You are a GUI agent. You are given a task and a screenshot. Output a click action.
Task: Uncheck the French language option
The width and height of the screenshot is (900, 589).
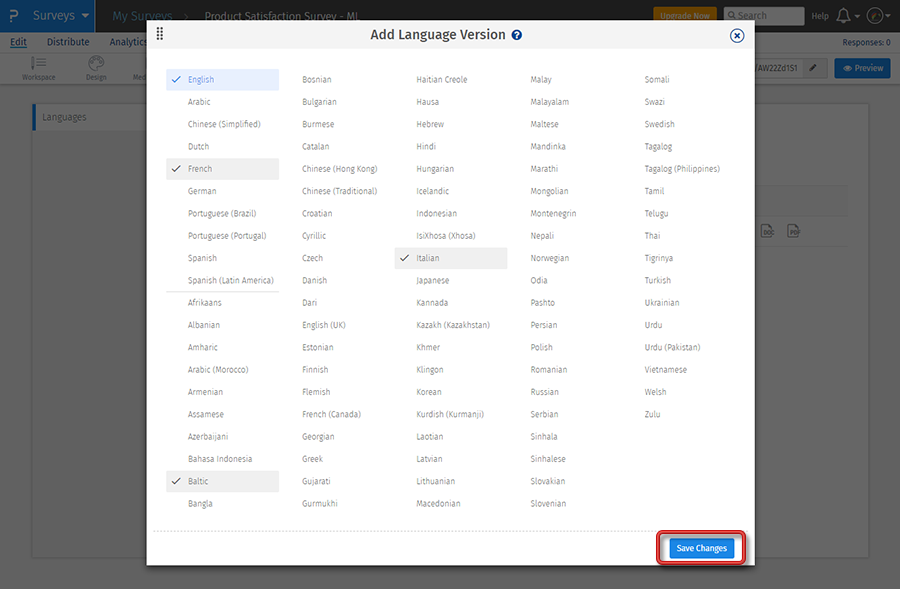point(222,168)
